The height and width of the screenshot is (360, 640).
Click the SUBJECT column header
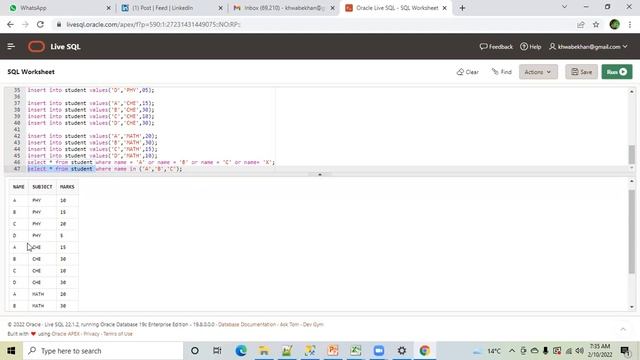pyautogui.click(x=42, y=187)
